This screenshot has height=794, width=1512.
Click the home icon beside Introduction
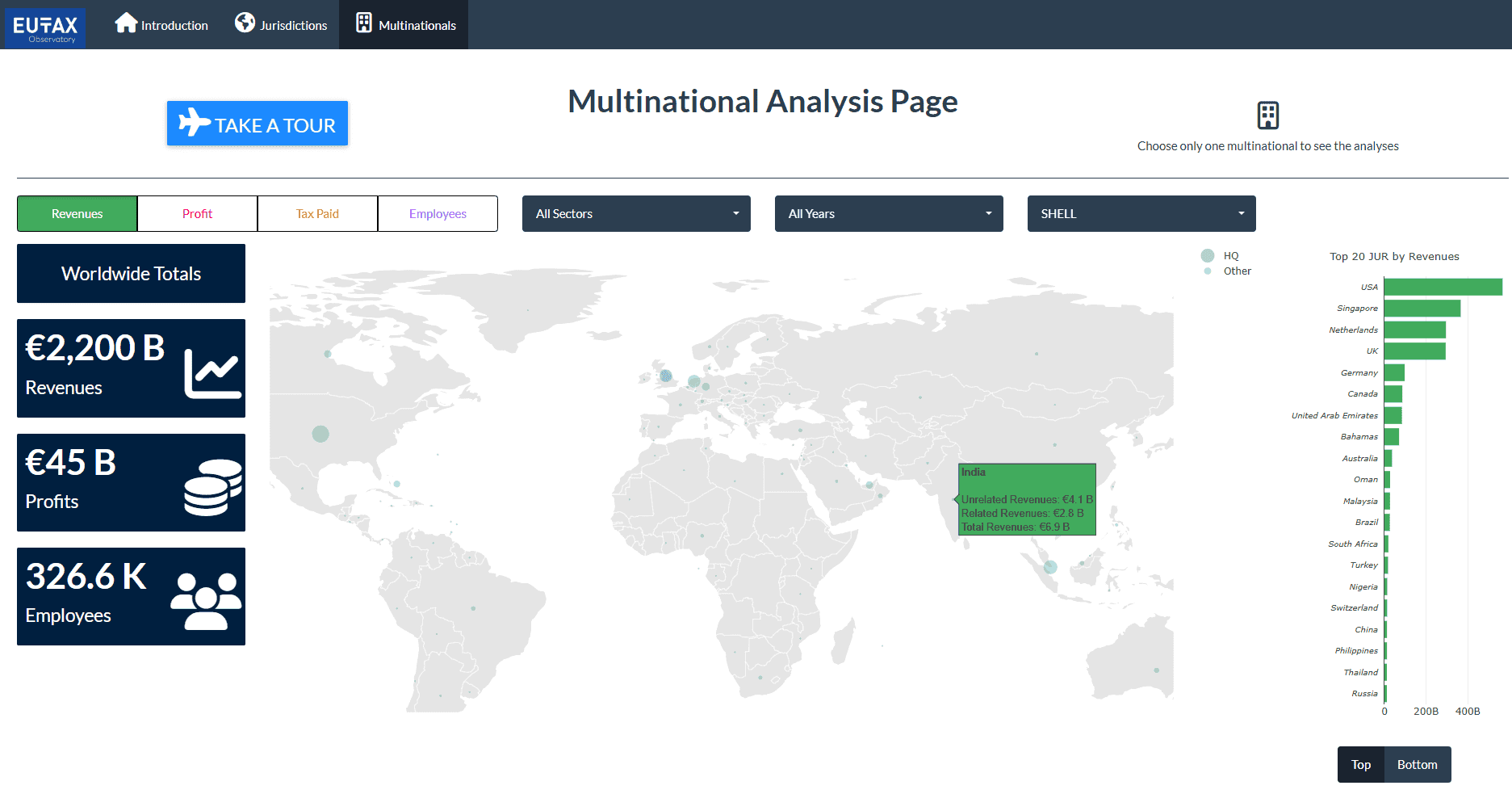pos(126,23)
